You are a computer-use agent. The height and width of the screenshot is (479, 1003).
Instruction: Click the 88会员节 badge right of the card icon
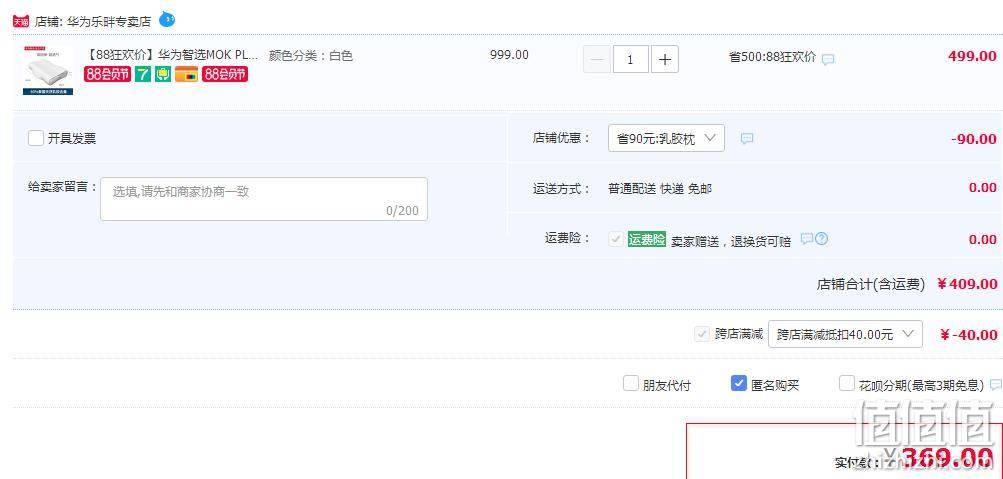click(x=225, y=74)
